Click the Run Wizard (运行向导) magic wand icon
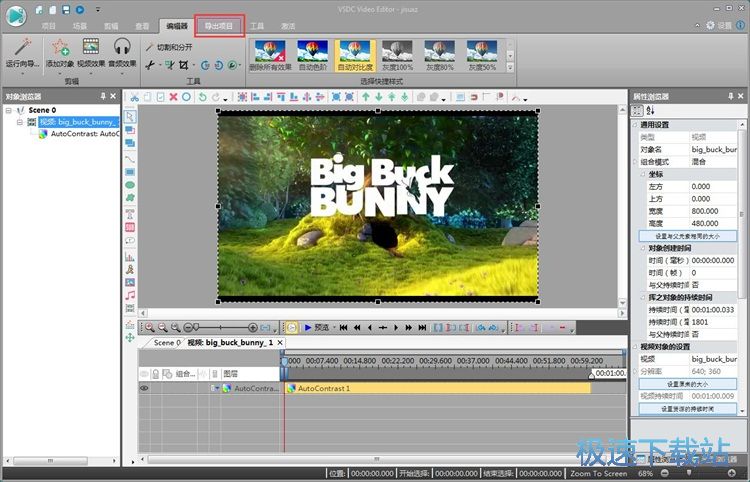This screenshot has width=750, height=482. [x=22, y=48]
